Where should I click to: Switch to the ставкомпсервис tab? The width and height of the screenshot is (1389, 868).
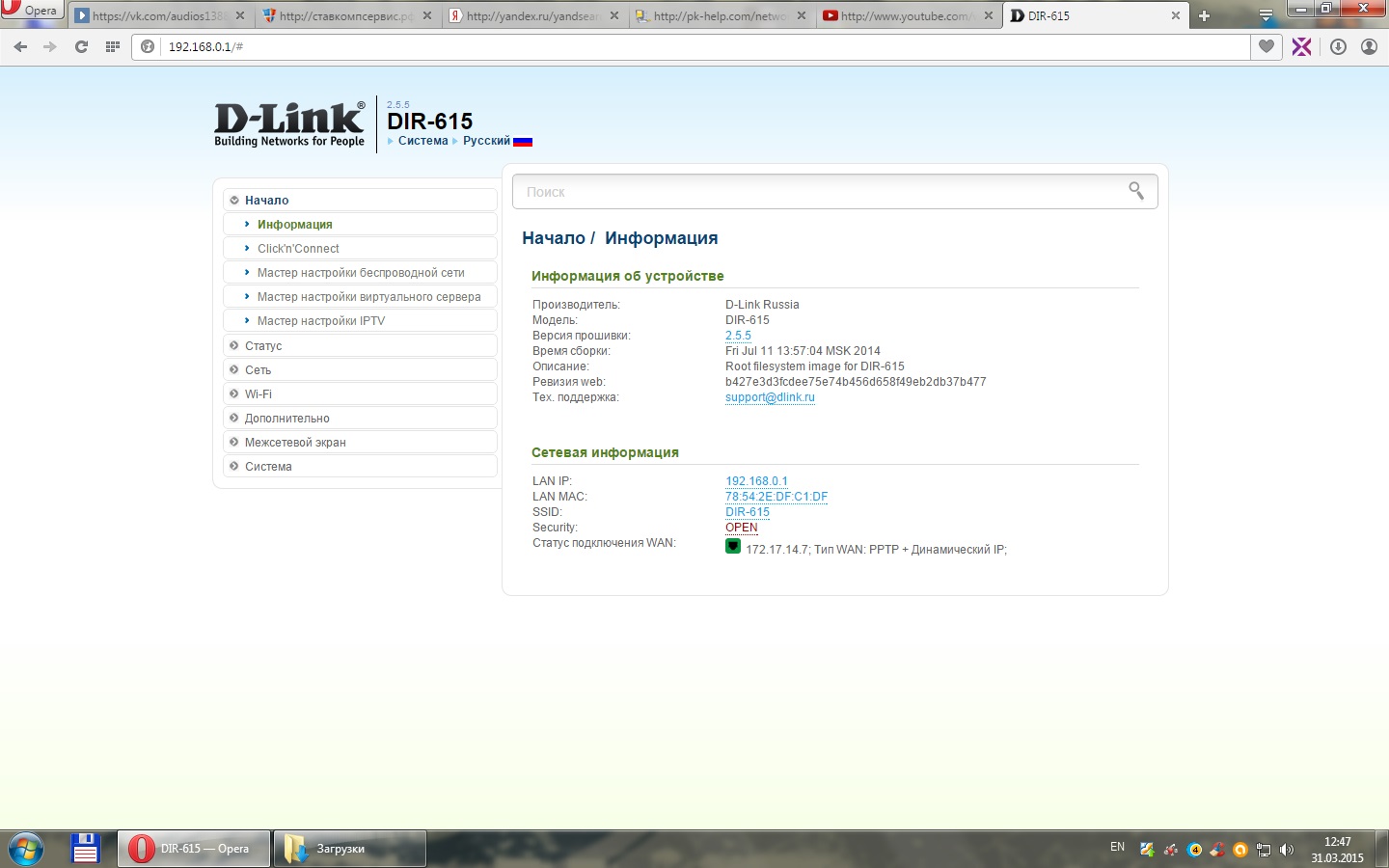(346, 15)
